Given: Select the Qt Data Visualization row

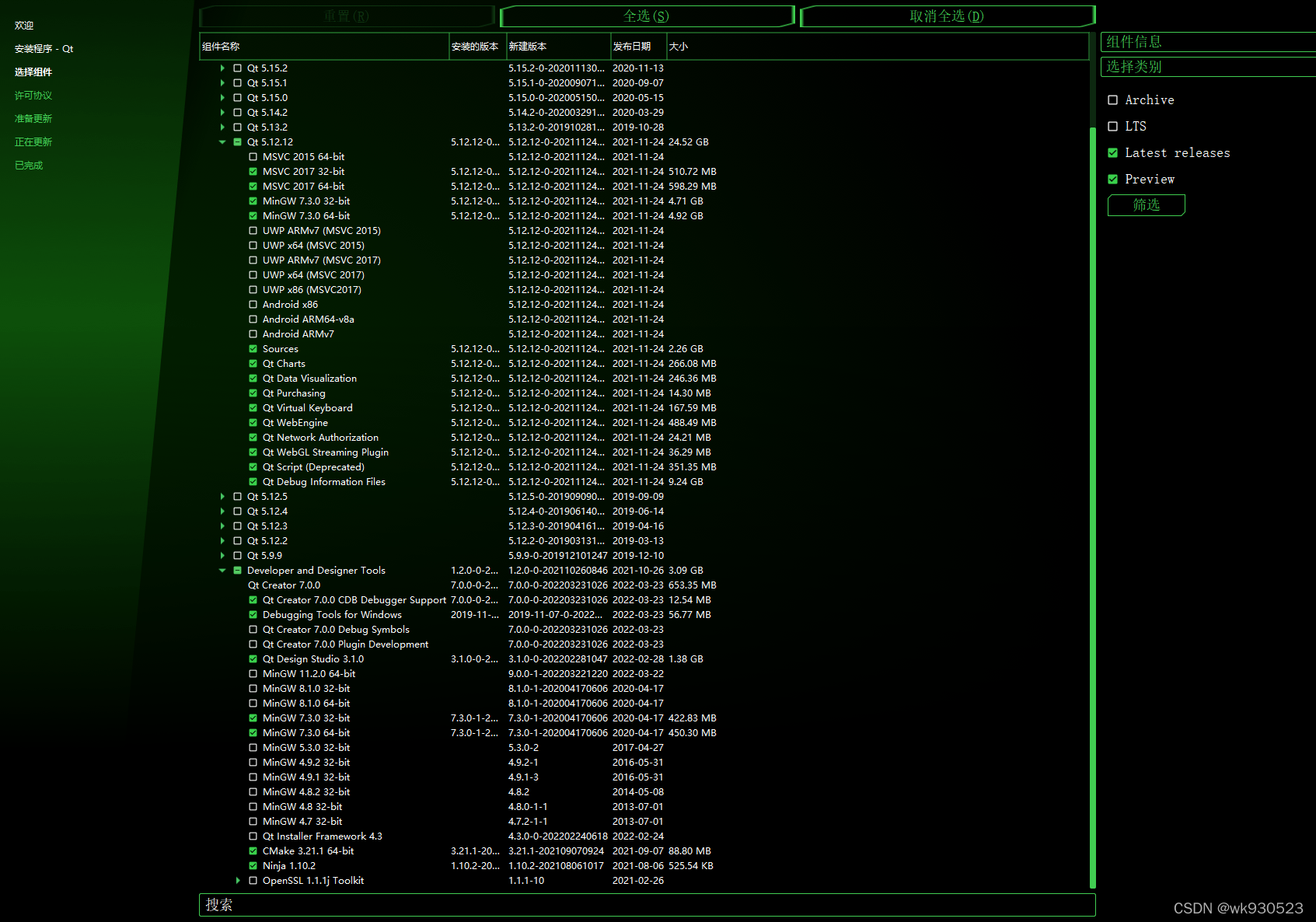Looking at the screenshot, I should click(644, 379).
